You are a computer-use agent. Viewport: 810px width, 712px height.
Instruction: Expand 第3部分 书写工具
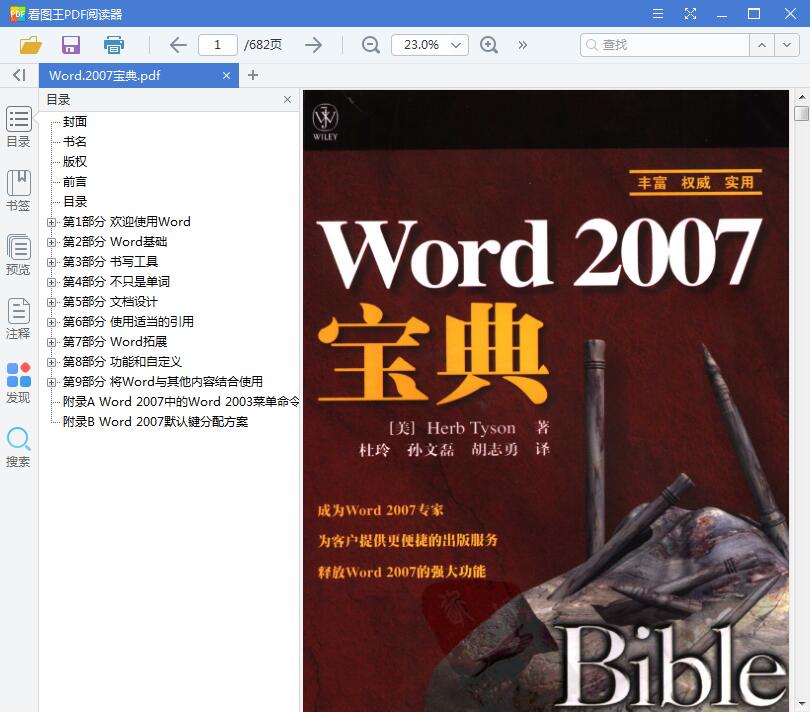[x=51, y=262]
